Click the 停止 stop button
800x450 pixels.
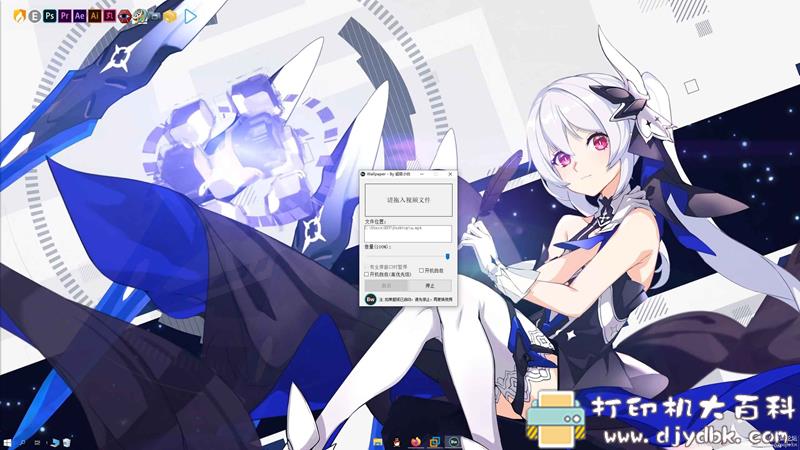430,286
